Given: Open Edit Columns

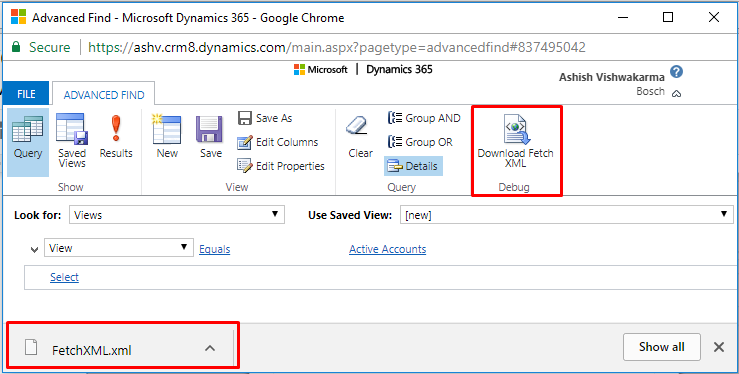Looking at the screenshot, I should [278, 142].
